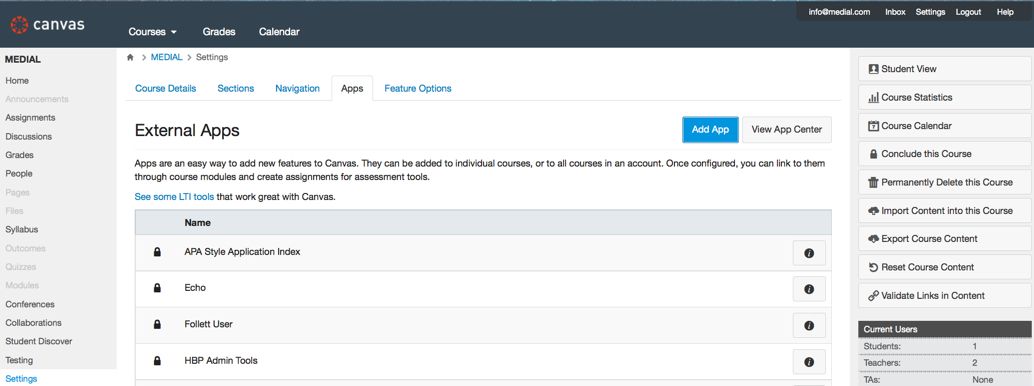This screenshot has width=1034, height=386.
Task: Click the info@medial.com account link
Action: click(839, 12)
